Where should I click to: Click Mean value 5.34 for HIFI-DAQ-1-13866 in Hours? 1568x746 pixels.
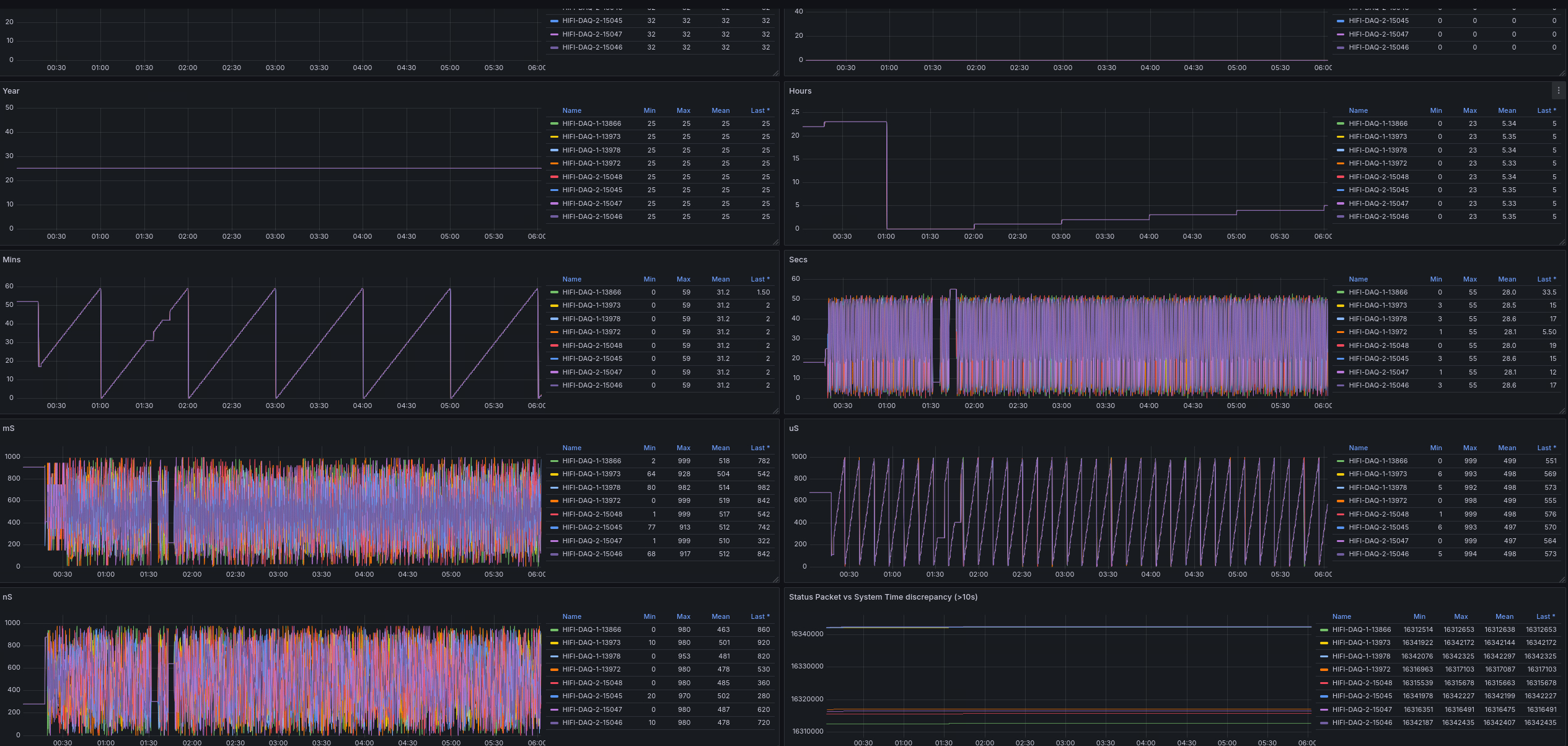[x=1509, y=123]
